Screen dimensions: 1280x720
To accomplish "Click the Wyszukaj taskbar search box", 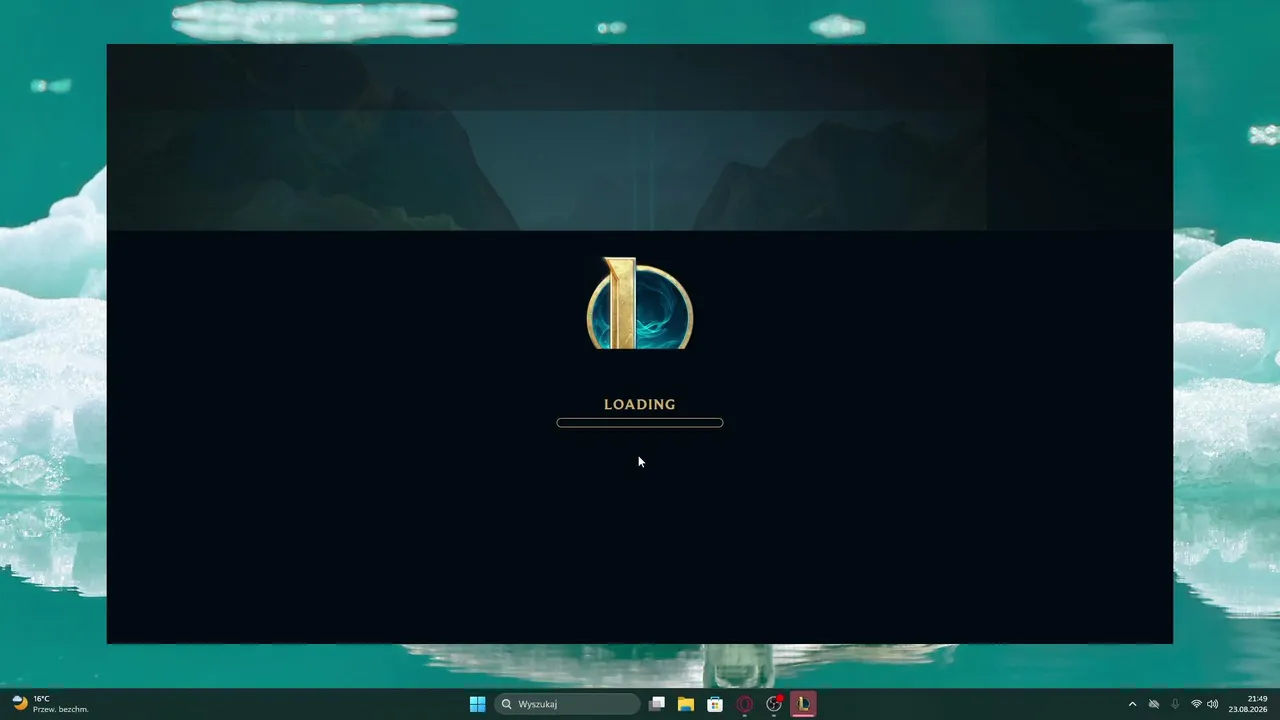I will point(567,704).
